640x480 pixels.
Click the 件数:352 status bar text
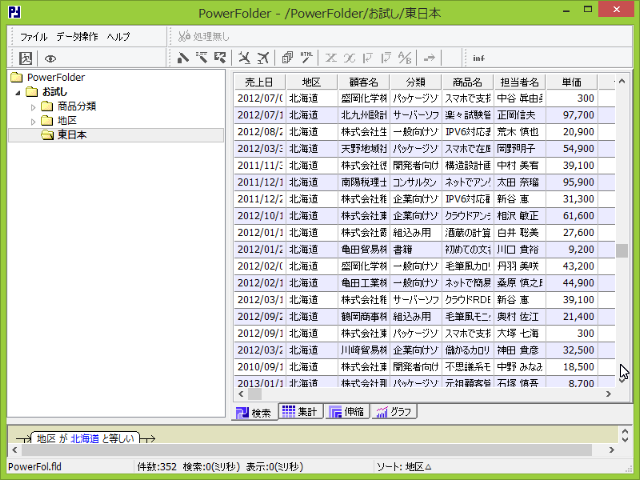coord(157,467)
